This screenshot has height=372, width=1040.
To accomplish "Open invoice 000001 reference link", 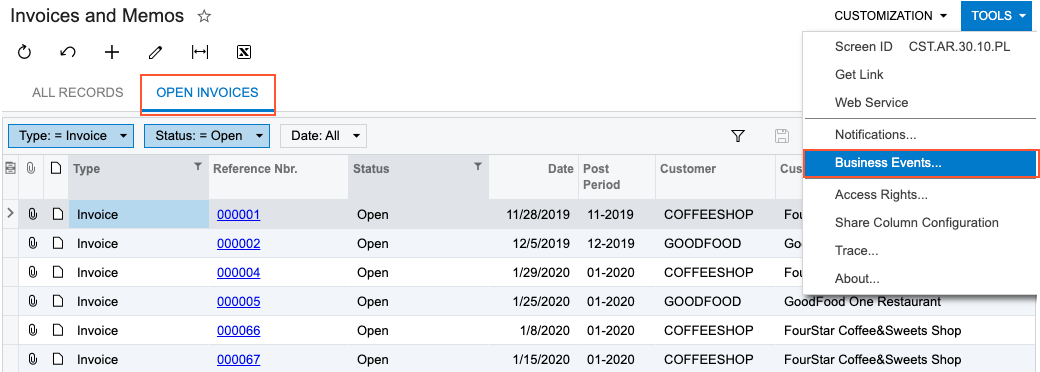I will [x=238, y=215].
